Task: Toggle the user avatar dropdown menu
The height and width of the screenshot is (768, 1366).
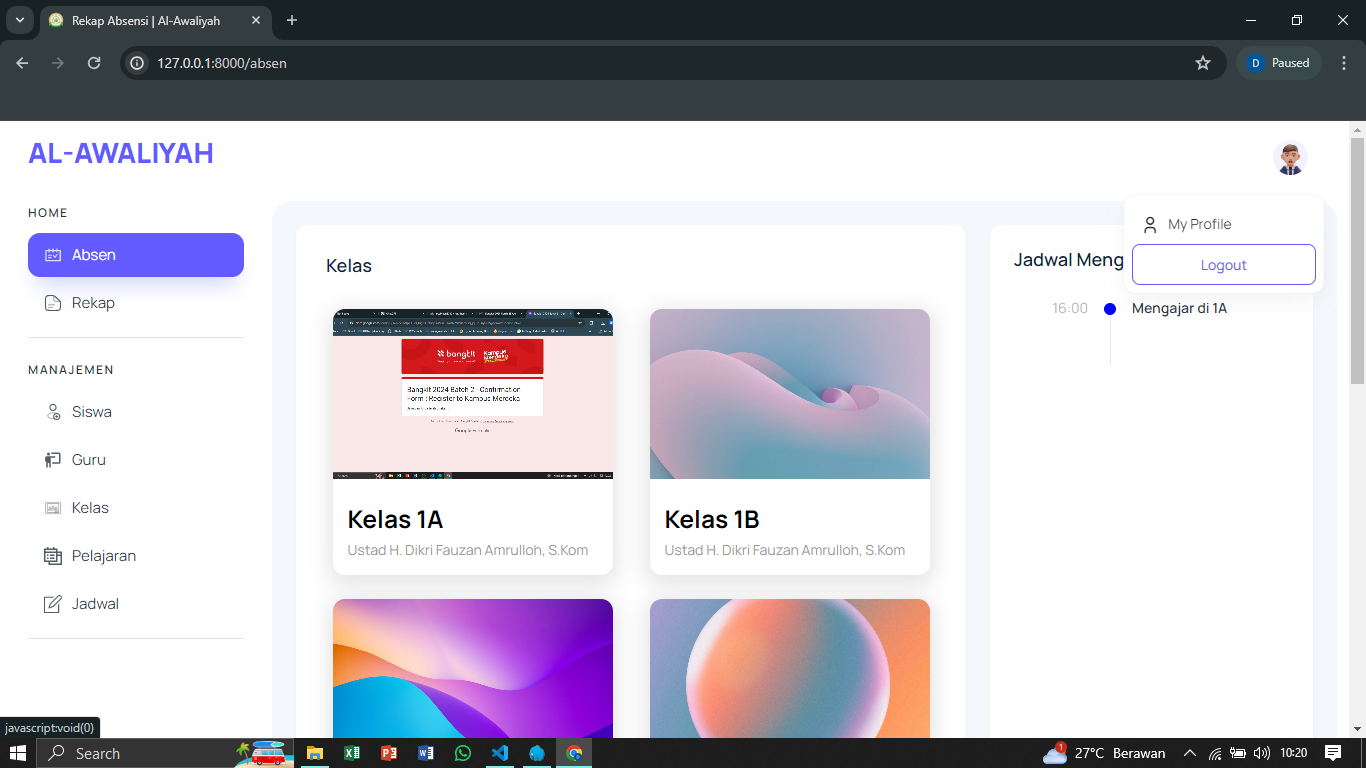Action: click(x=1290, y=158)
